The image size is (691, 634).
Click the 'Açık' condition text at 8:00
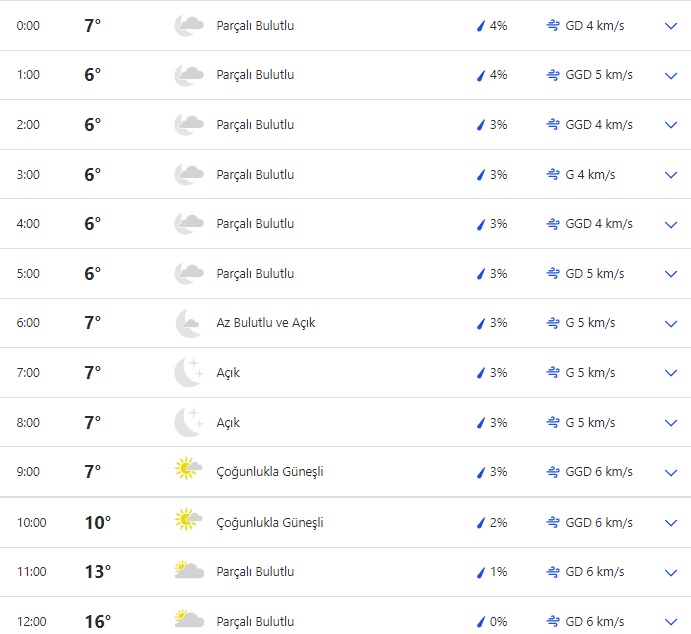tap(228, 423)
